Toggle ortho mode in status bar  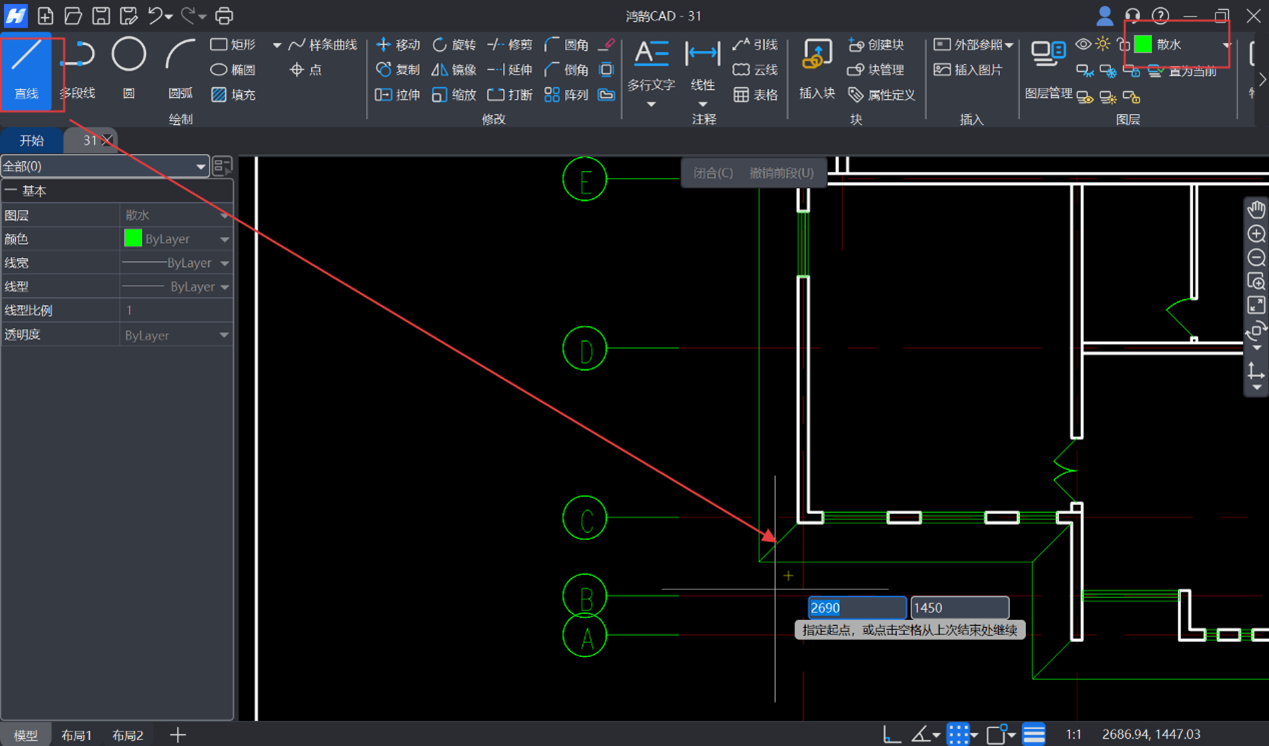[x=891, y=735]
